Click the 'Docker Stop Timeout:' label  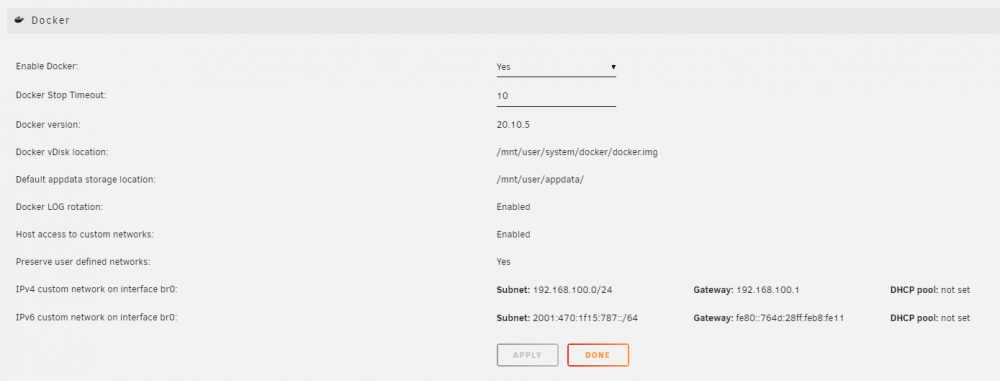(61, 95)
